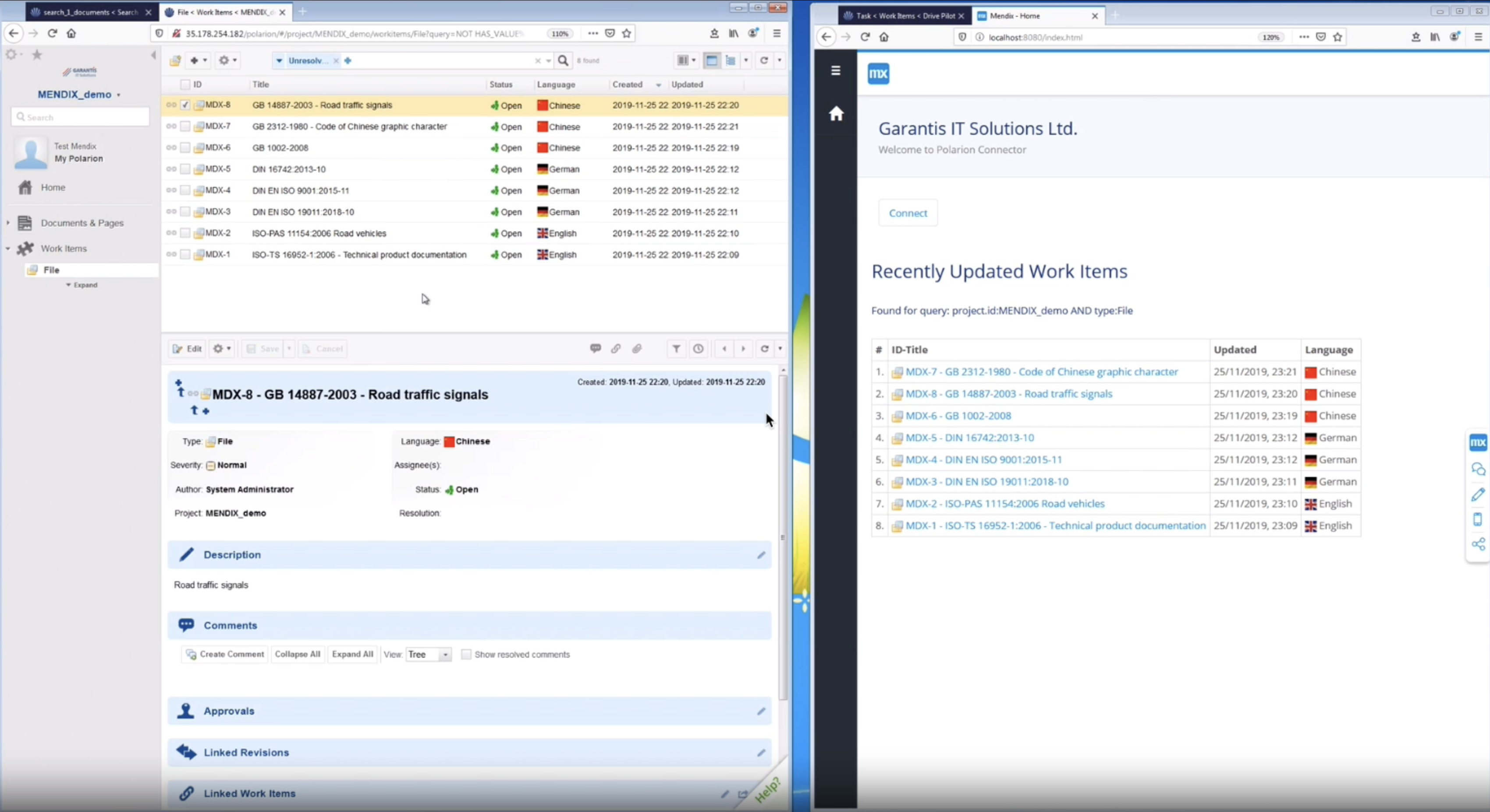1490x812 pixels.
Task: Click the Expand All comments button
Action: 352,654
